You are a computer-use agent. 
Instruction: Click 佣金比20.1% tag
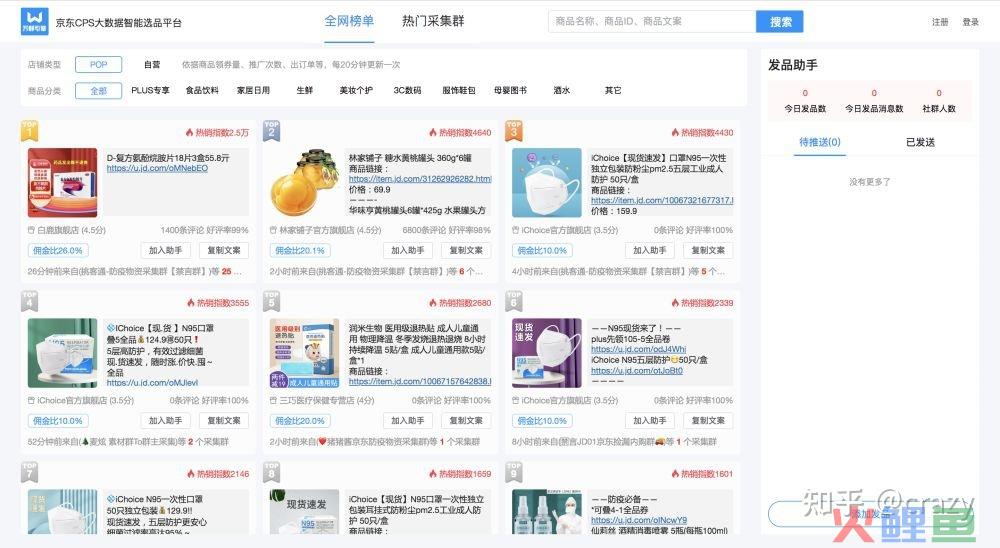pos(300,251)
